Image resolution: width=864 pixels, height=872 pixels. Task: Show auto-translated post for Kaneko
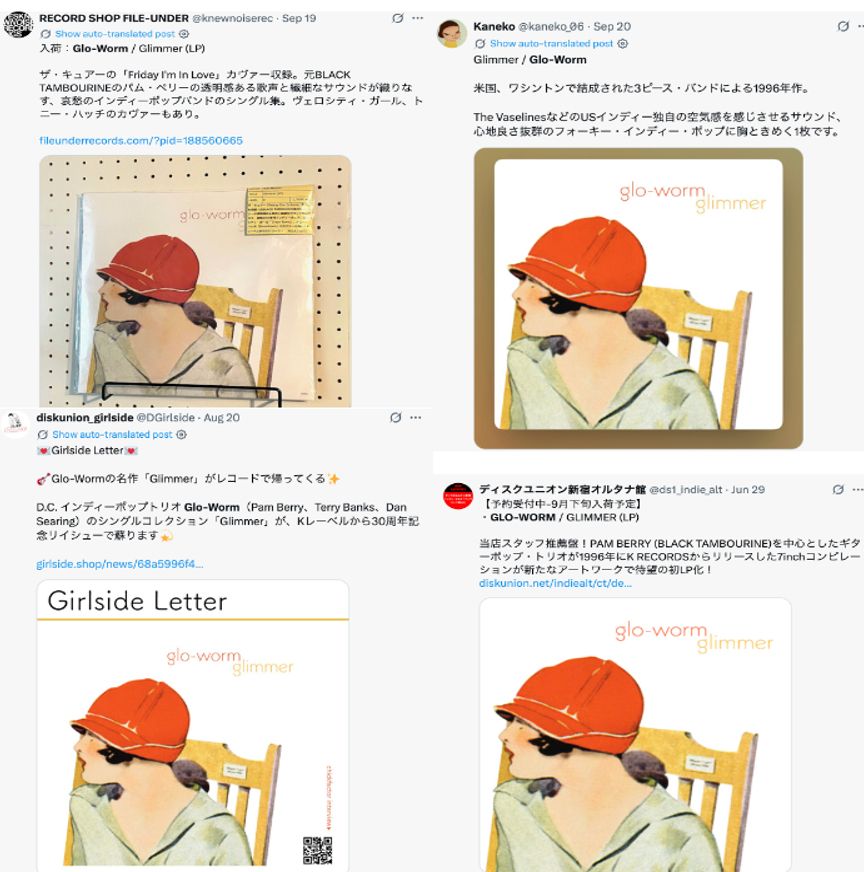(551, 43)
